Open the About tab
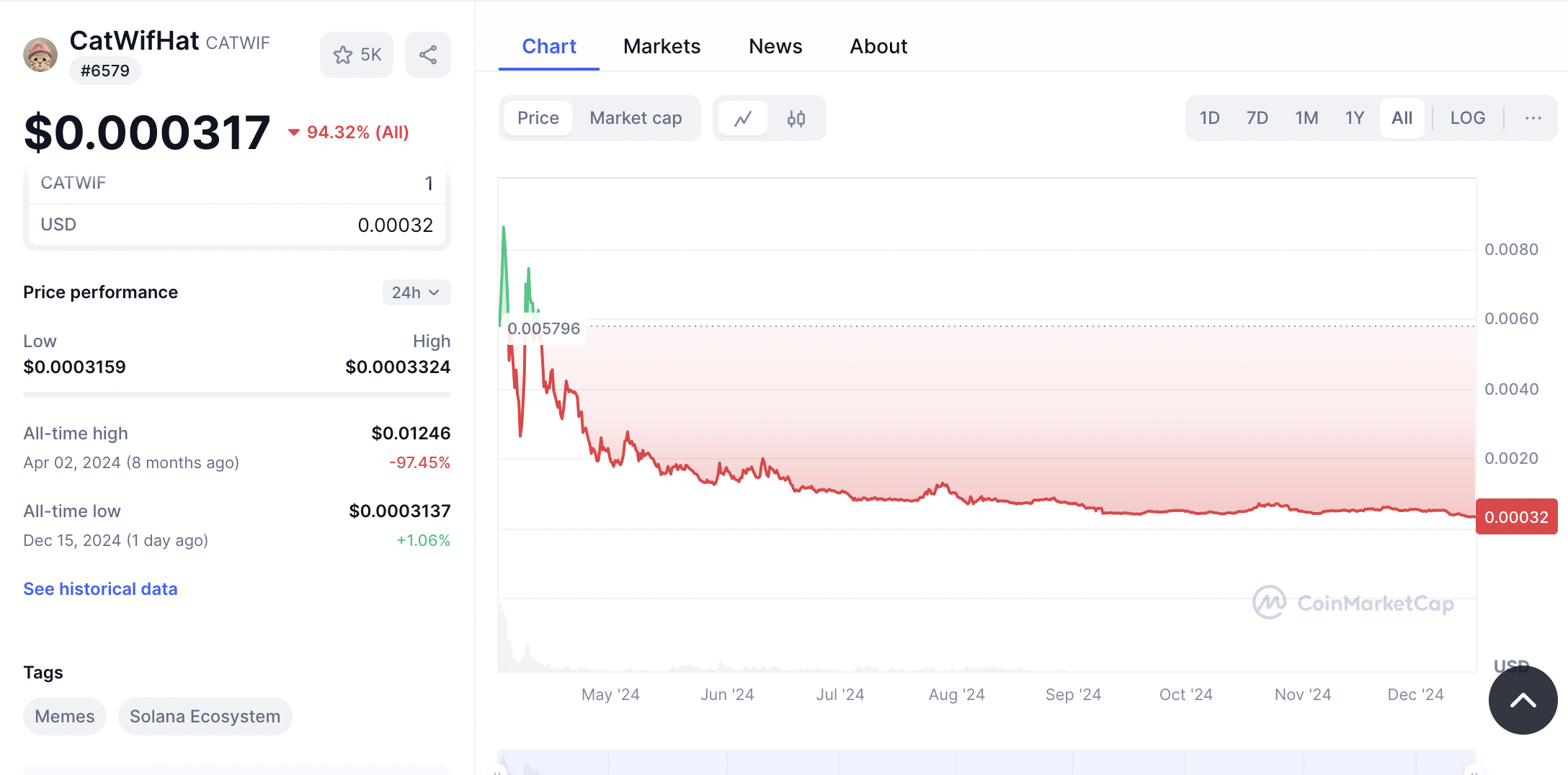1568x775 pixels. click(x=878, y=46)
